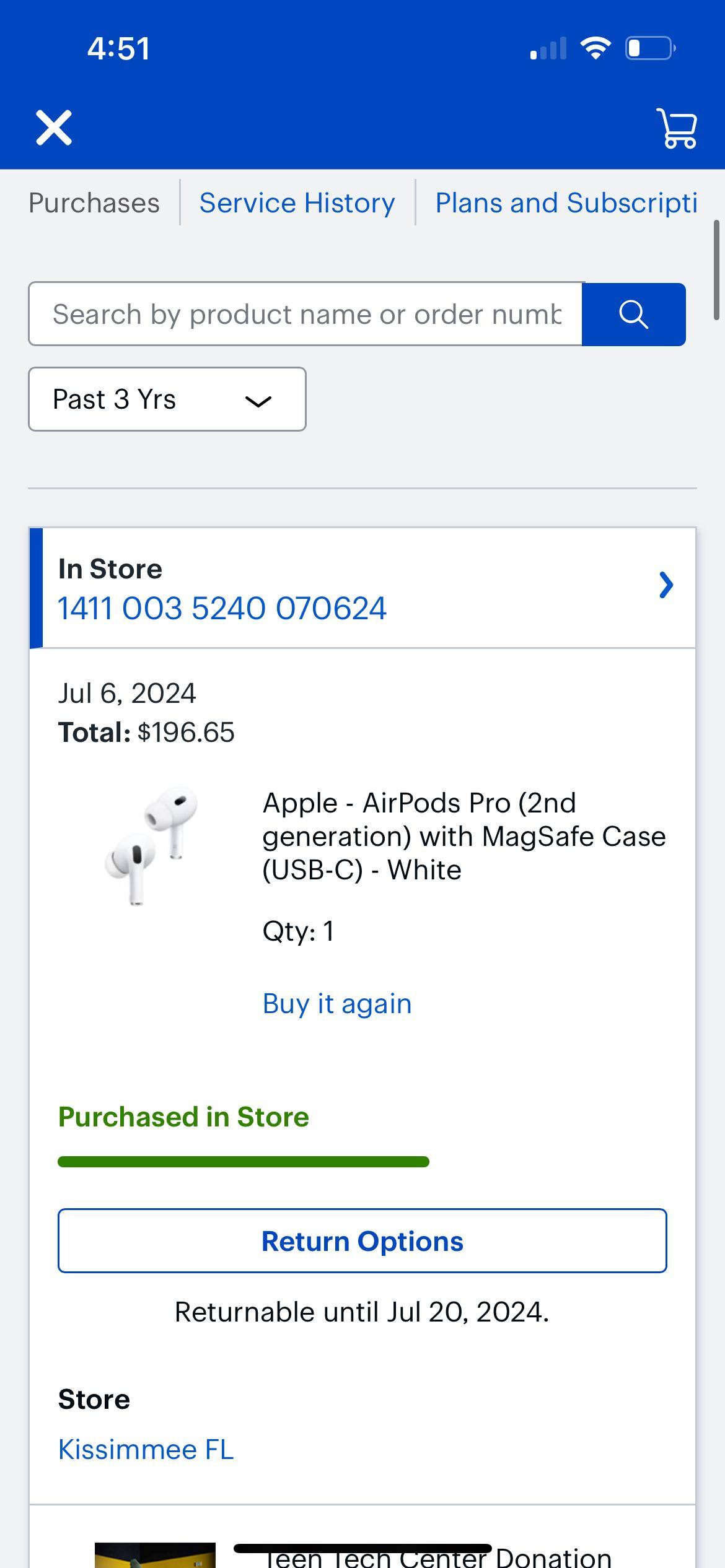The width and height of the screenshot is (725, 1568).
Task: Expand the Past 3 Yrs filter dropdown
Action: click(166, 399)
